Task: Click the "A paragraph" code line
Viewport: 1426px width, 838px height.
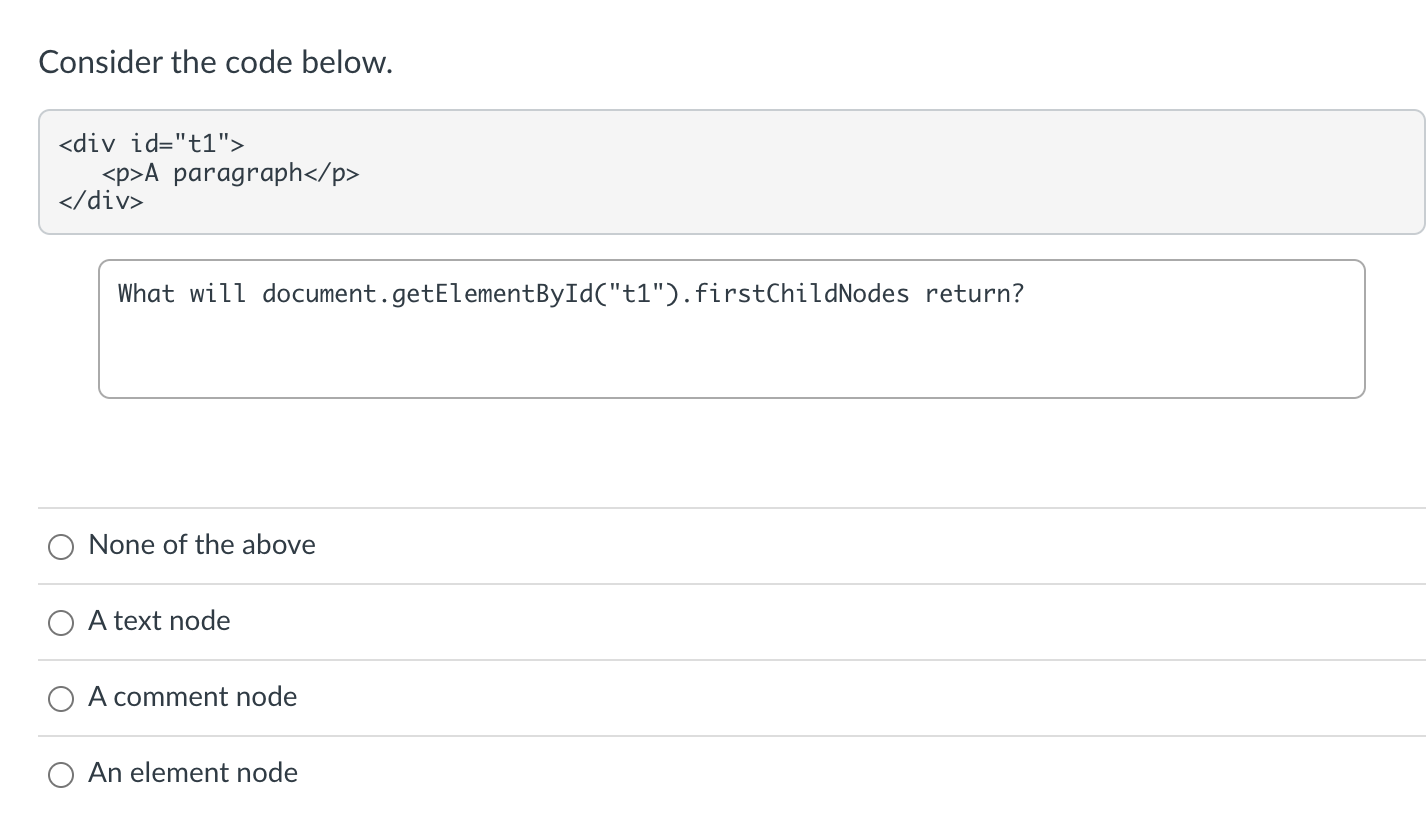Action: [230, 174]
